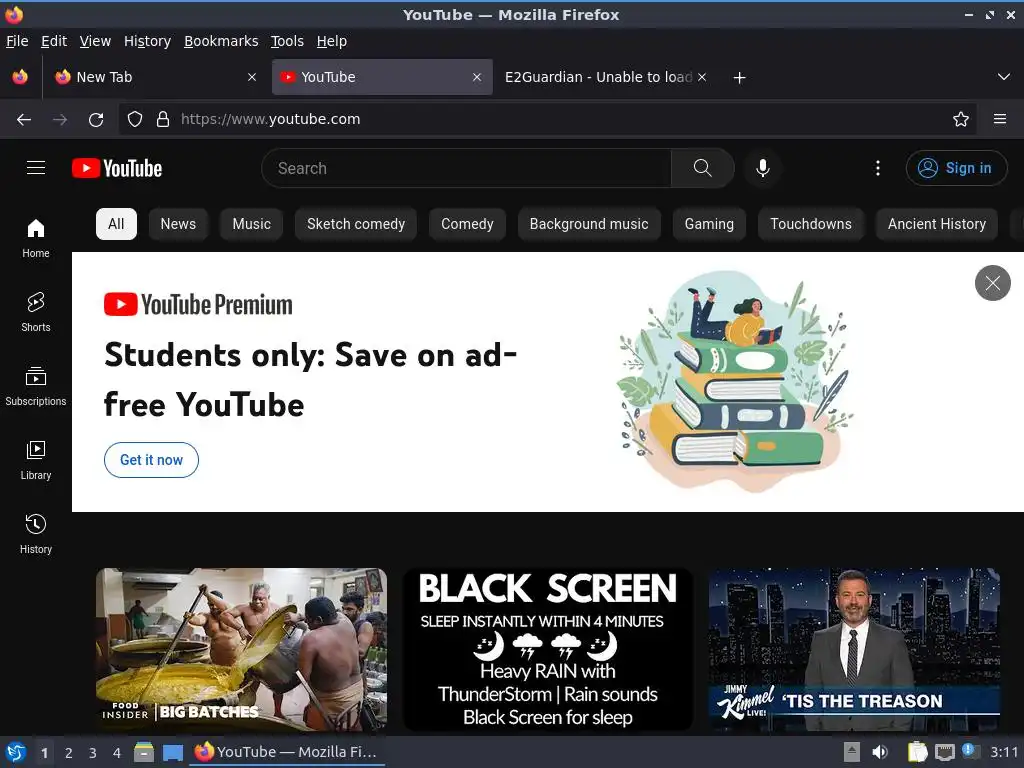Viewport: 1024px width, 768px height.
Task: Select the Background music chip
Action: click(x=589, y=224)
